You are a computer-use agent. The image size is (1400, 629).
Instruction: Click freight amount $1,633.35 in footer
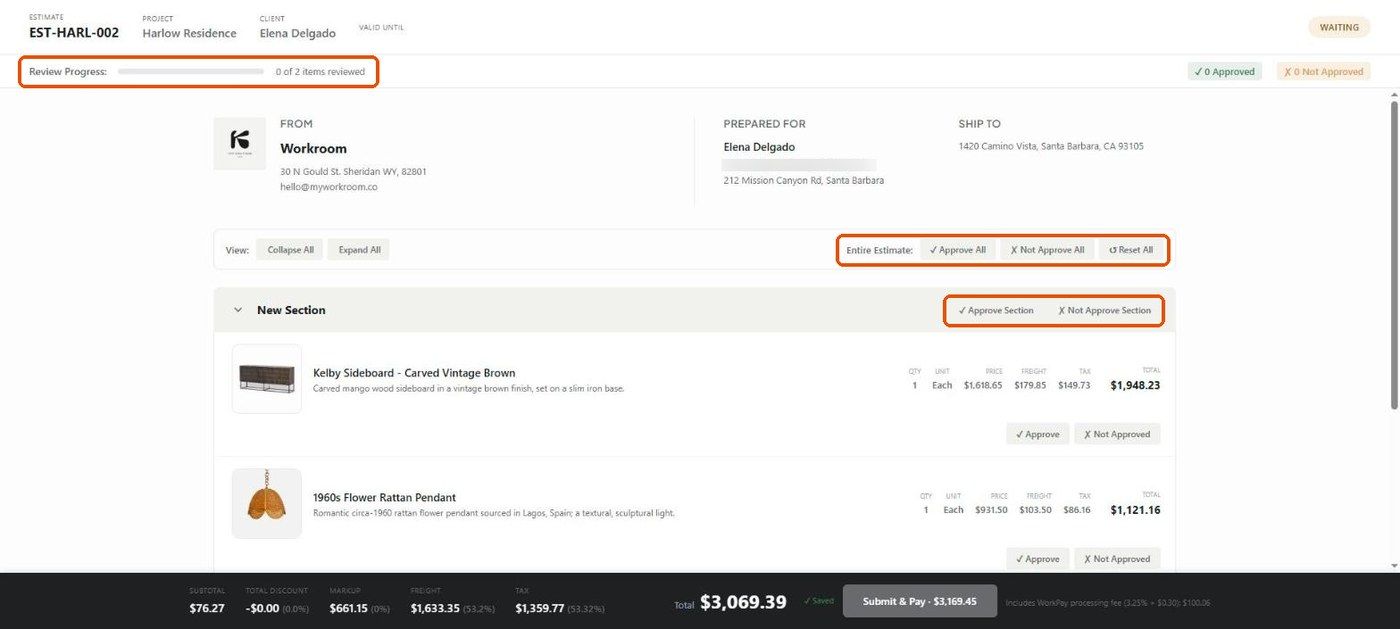click(x=435, y=608)
